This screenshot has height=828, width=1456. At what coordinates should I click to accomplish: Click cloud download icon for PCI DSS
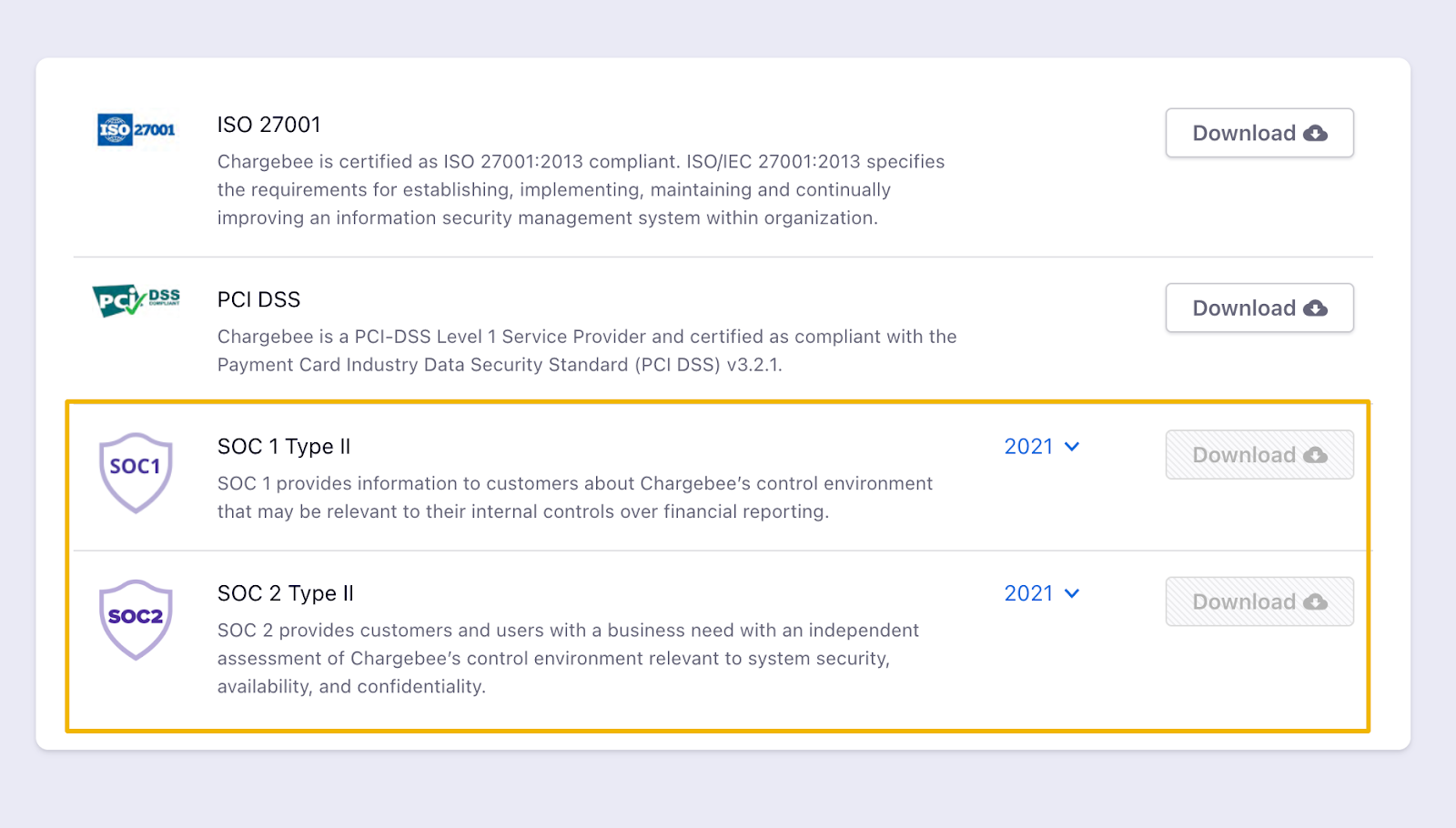[x=1315, y=308]
